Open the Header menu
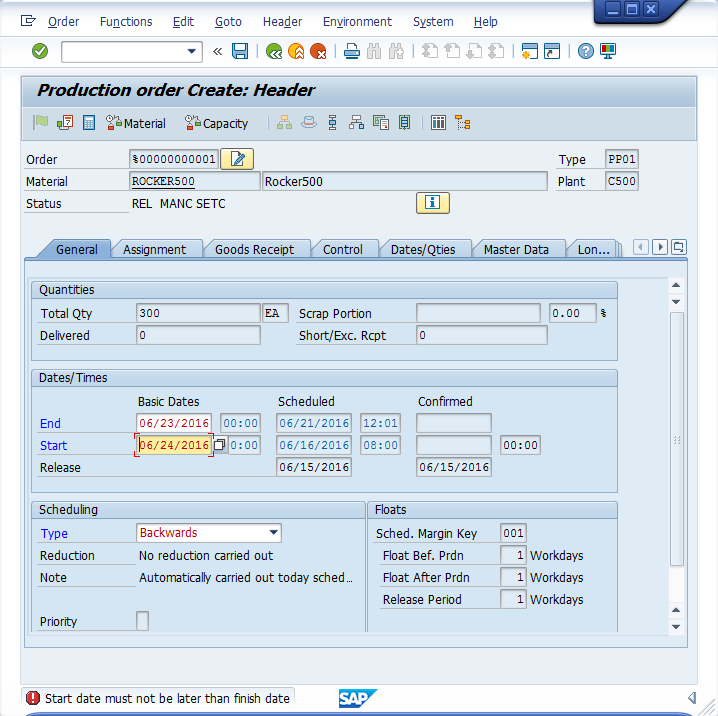This screenshot has height=716, width=718. tap(282, 22)
